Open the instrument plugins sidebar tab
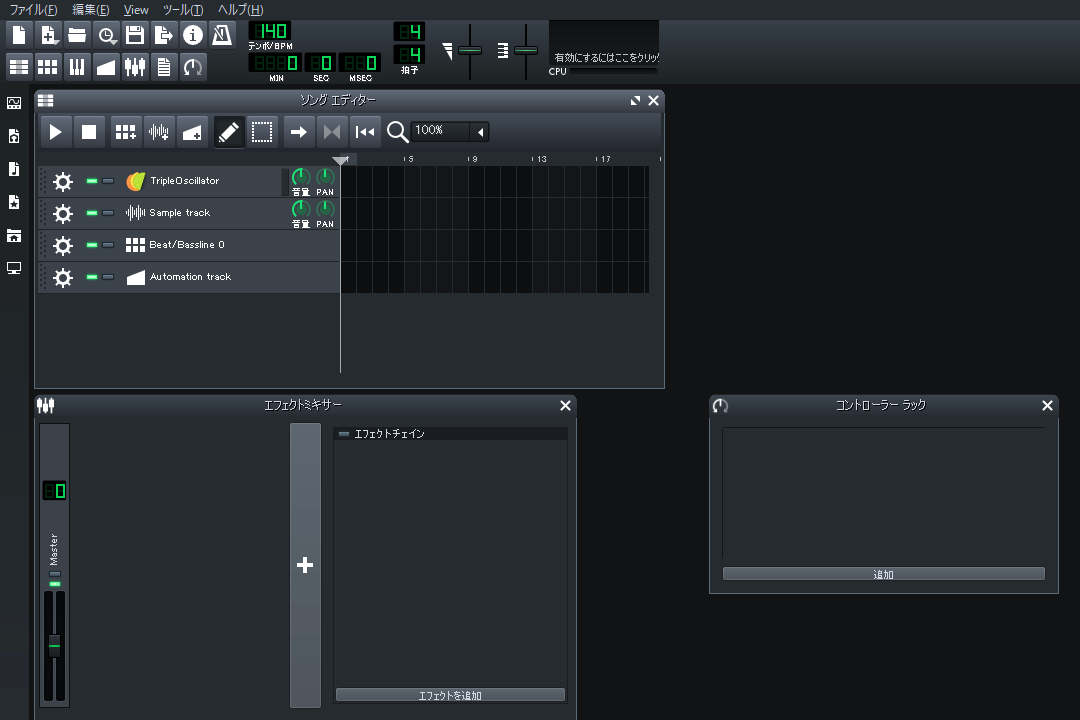The image size is (1080, 720). click(x=14, y=103)
